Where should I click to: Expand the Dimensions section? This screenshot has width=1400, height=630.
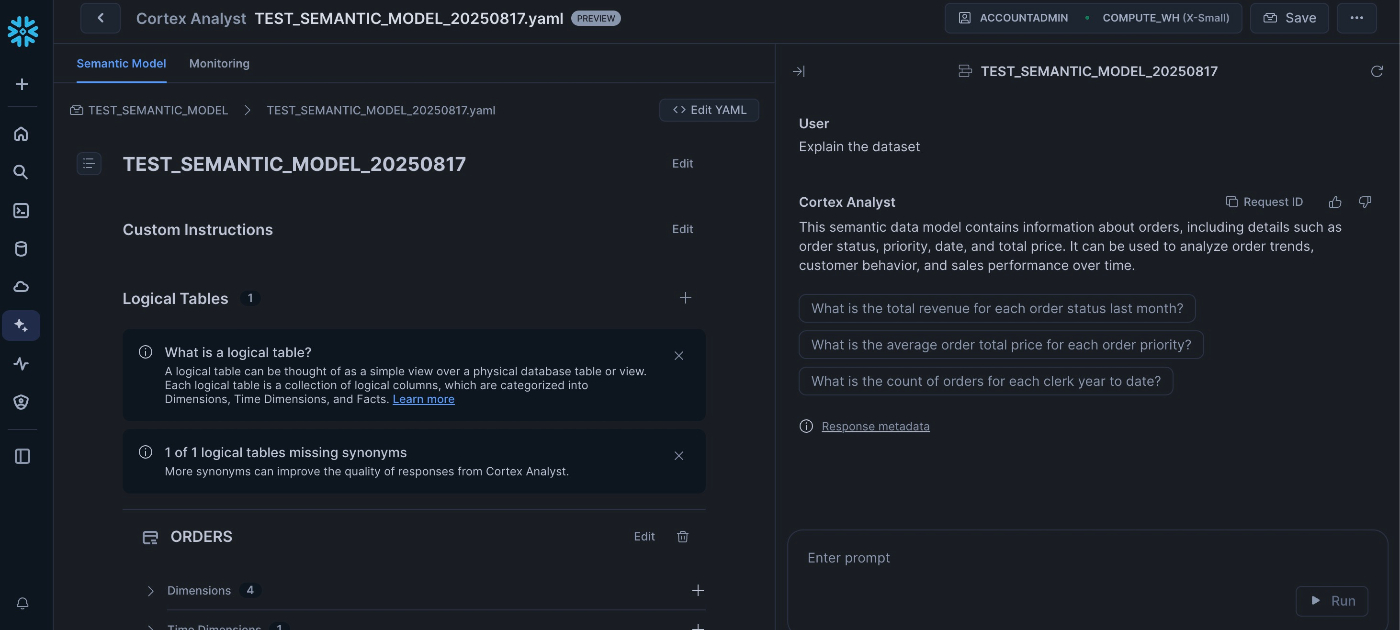point(151,591)
